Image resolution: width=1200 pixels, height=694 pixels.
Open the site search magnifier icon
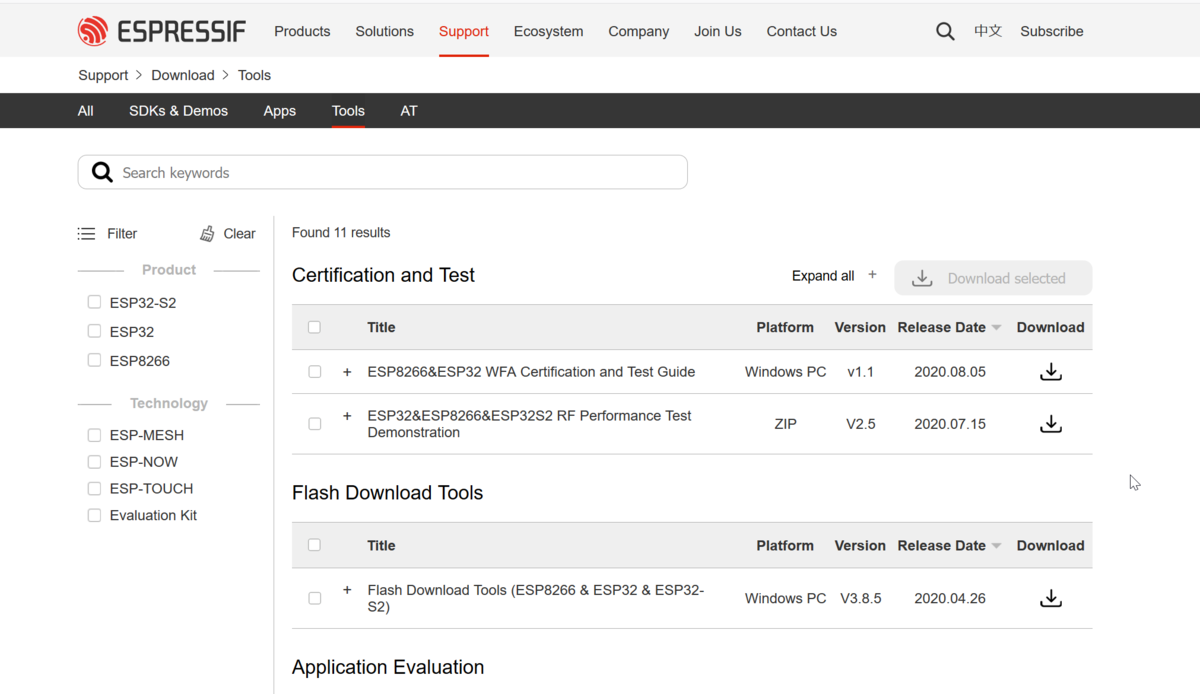tap(945, 31)
